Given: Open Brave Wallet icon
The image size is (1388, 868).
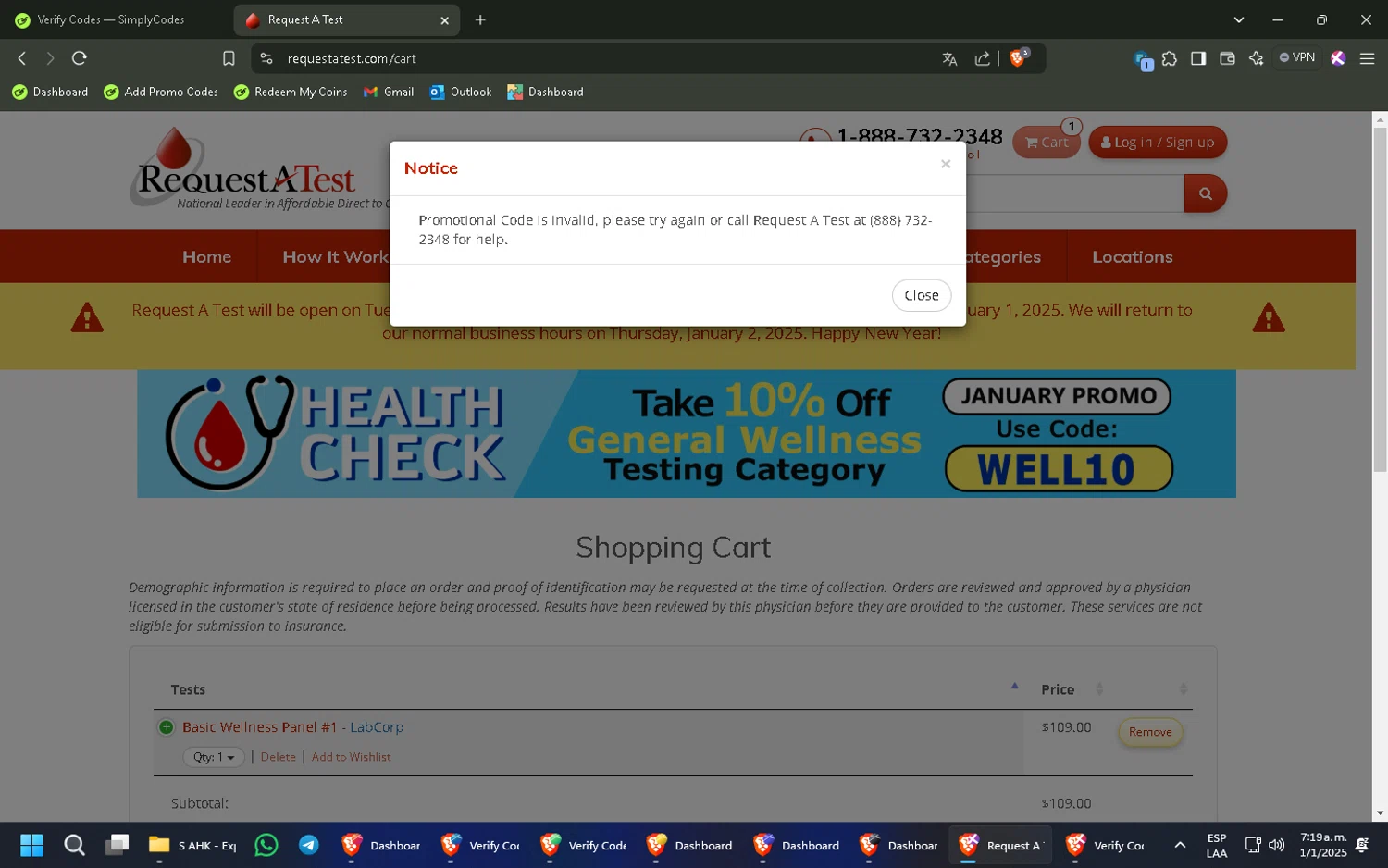Looking at the screenshot, I should (x=1227, y=58).
